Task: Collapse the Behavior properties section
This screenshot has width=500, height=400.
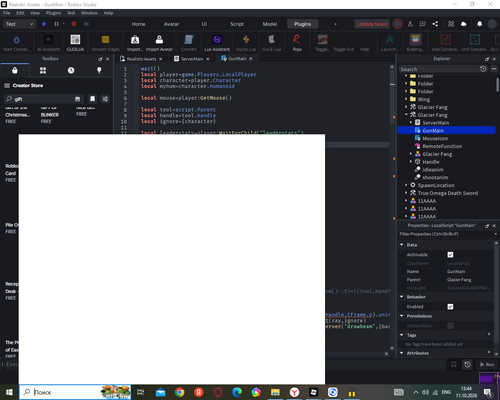Action: click(x=402, y=297)
